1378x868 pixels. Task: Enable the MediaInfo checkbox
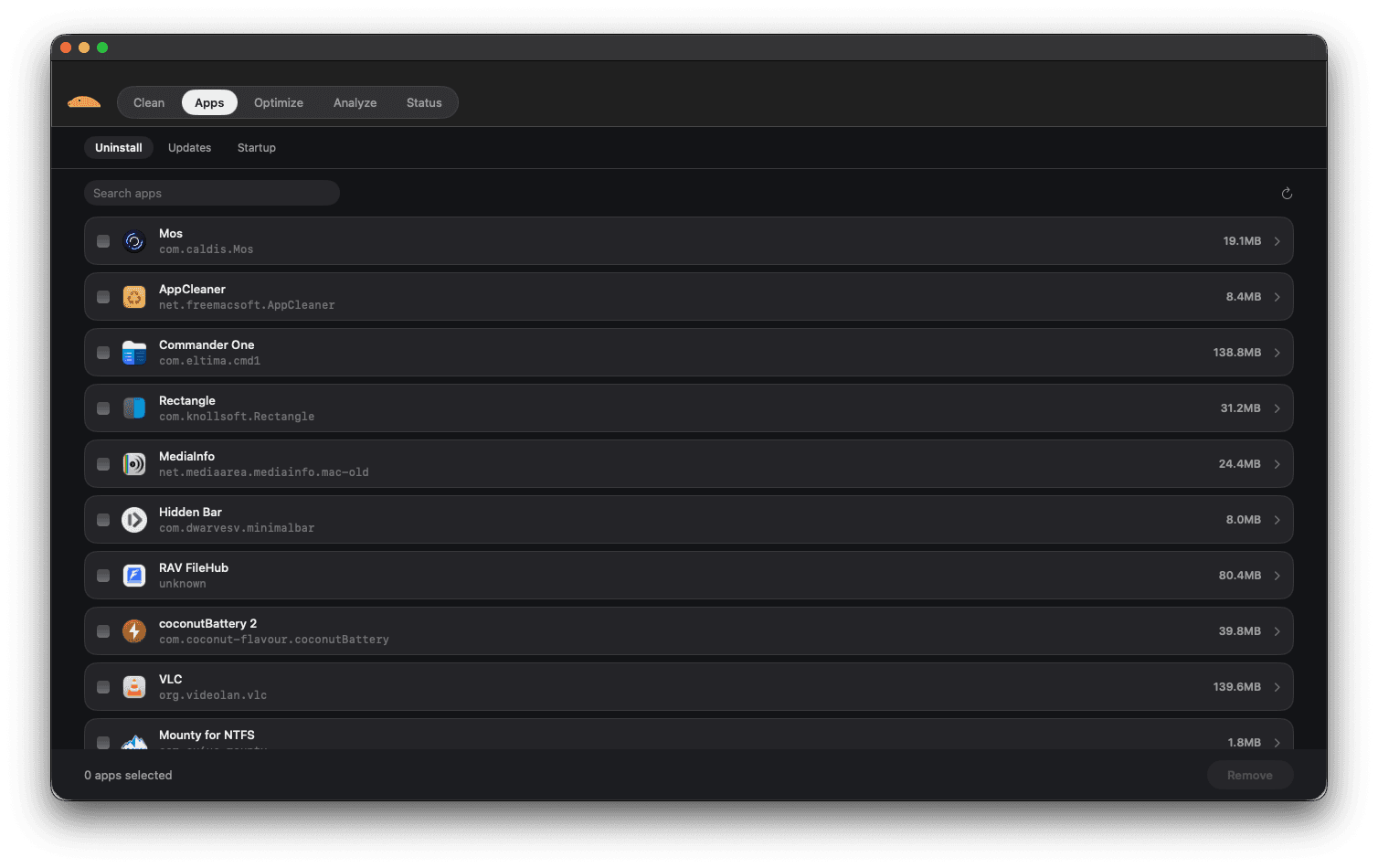[x=103, y=464]
